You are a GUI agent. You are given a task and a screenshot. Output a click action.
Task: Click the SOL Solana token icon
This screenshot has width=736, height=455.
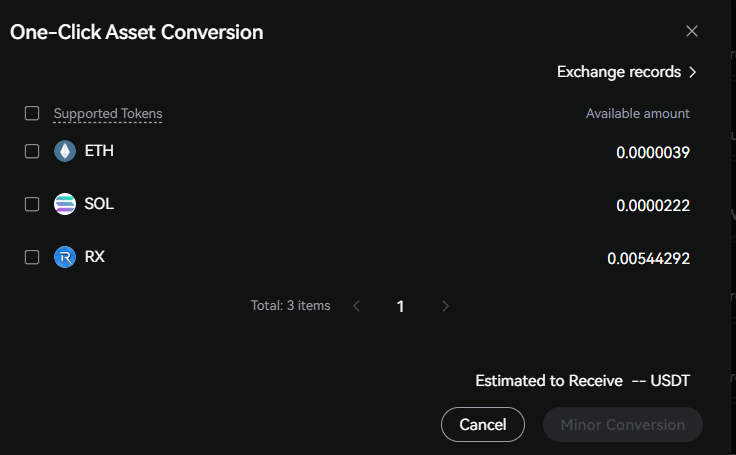click(x=65, y=204)
